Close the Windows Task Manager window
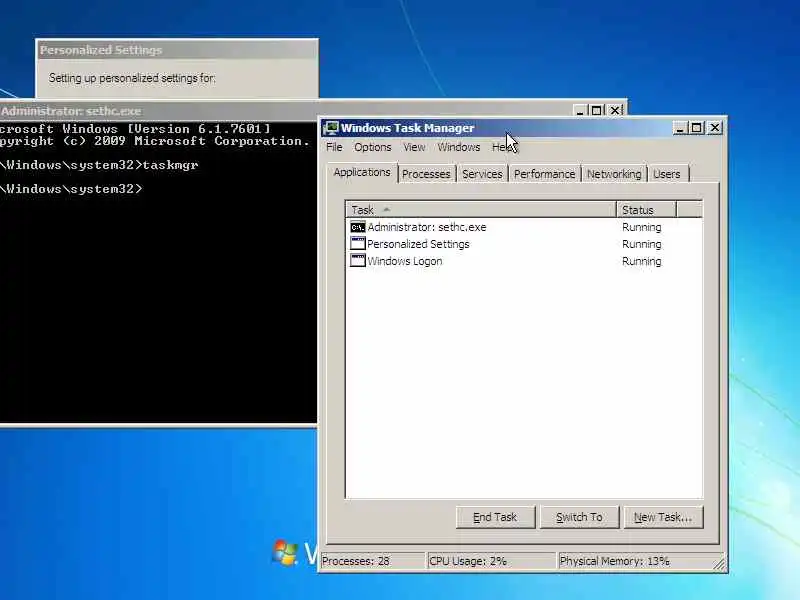800x600 pixels. [x=715, y=128]
